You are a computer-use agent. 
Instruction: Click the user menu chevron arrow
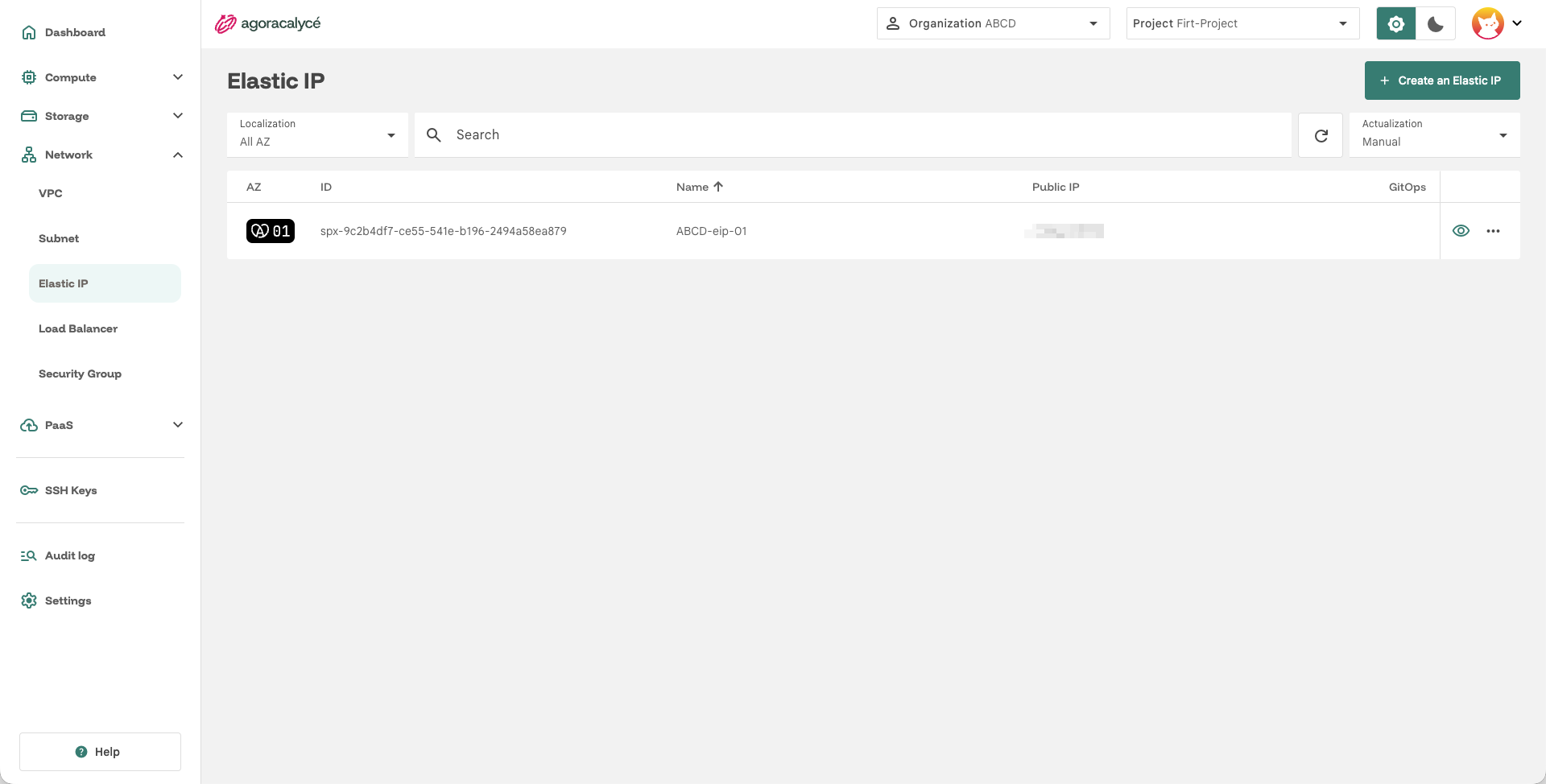(x=1517, y=23)
